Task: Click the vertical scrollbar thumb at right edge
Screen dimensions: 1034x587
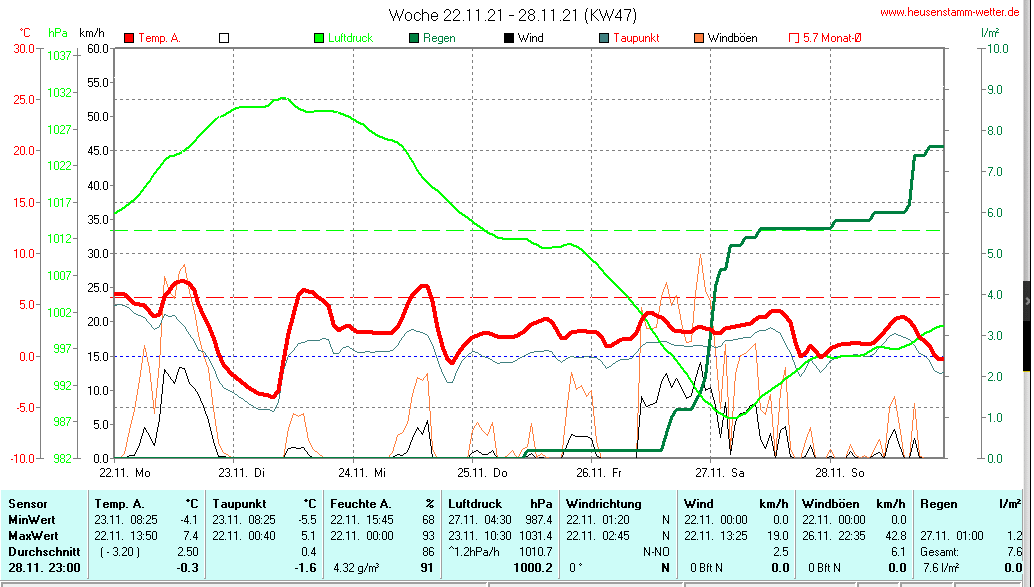Action: (x=1027, y=326)
